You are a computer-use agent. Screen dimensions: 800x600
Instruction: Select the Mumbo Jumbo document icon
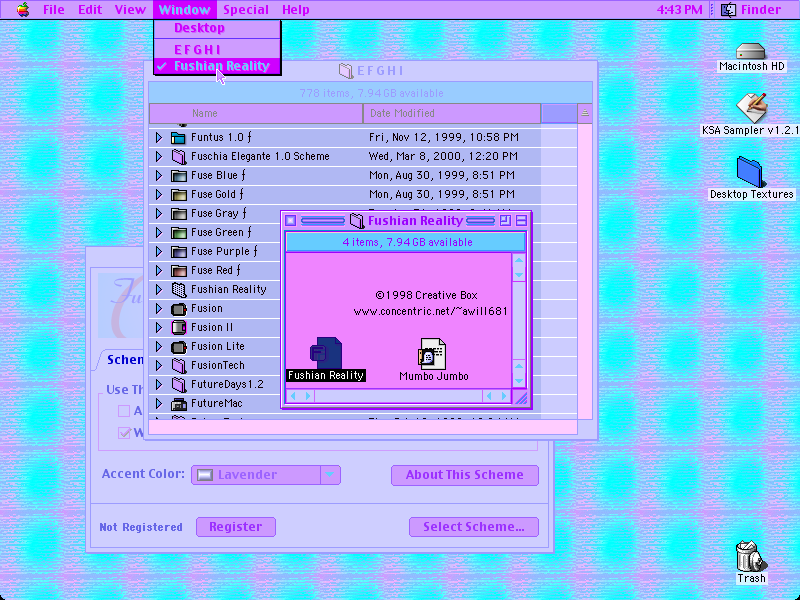point(433,353)
